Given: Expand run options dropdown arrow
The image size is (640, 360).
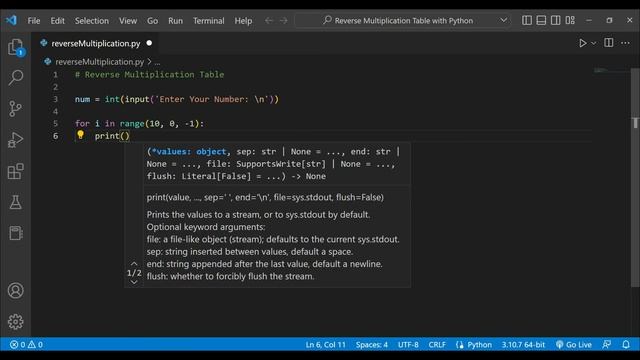Looking at the screenshot, I should pyautogui.click(x=593, y=43).
